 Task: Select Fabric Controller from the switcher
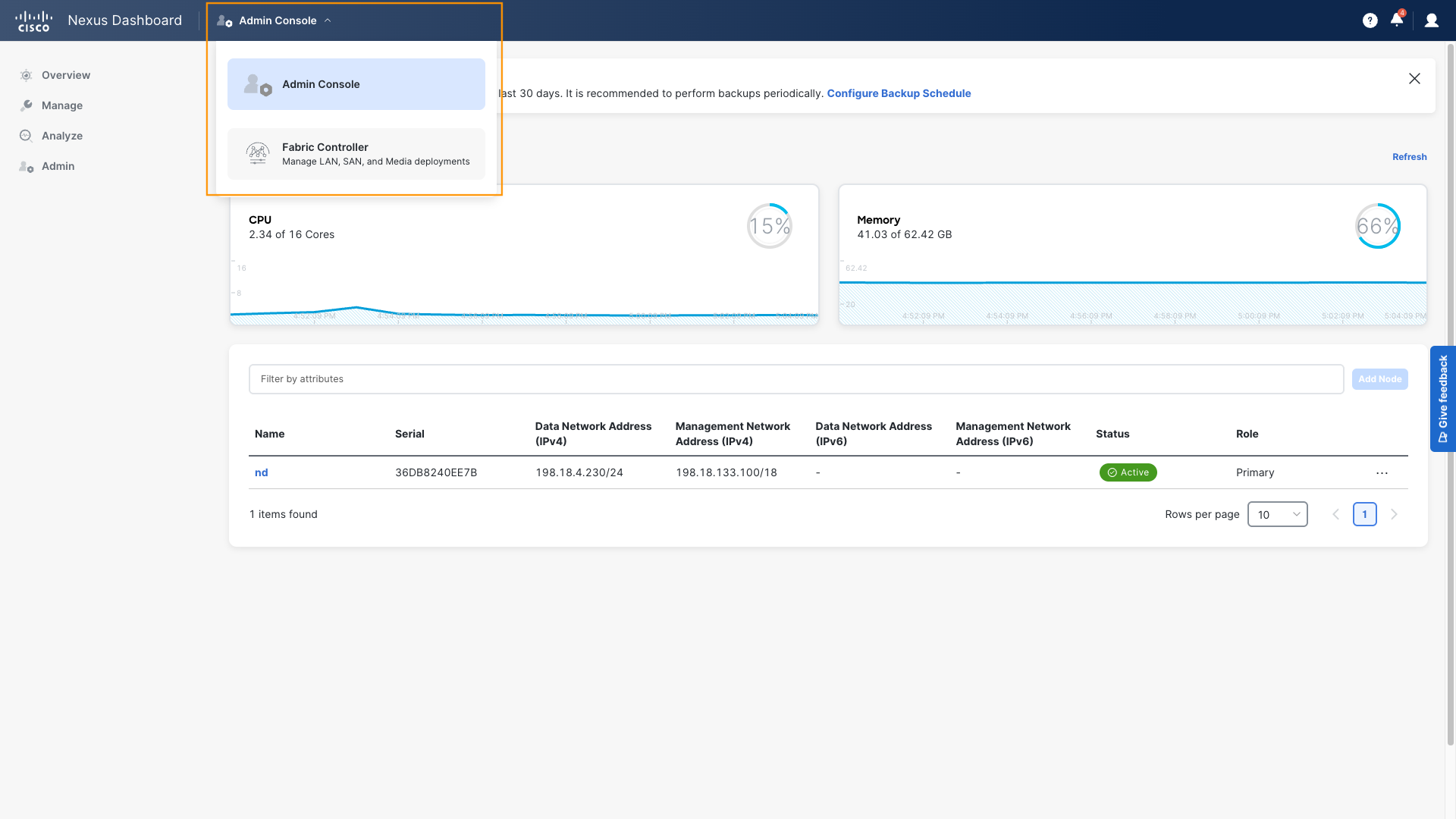[x=356, y=154]
